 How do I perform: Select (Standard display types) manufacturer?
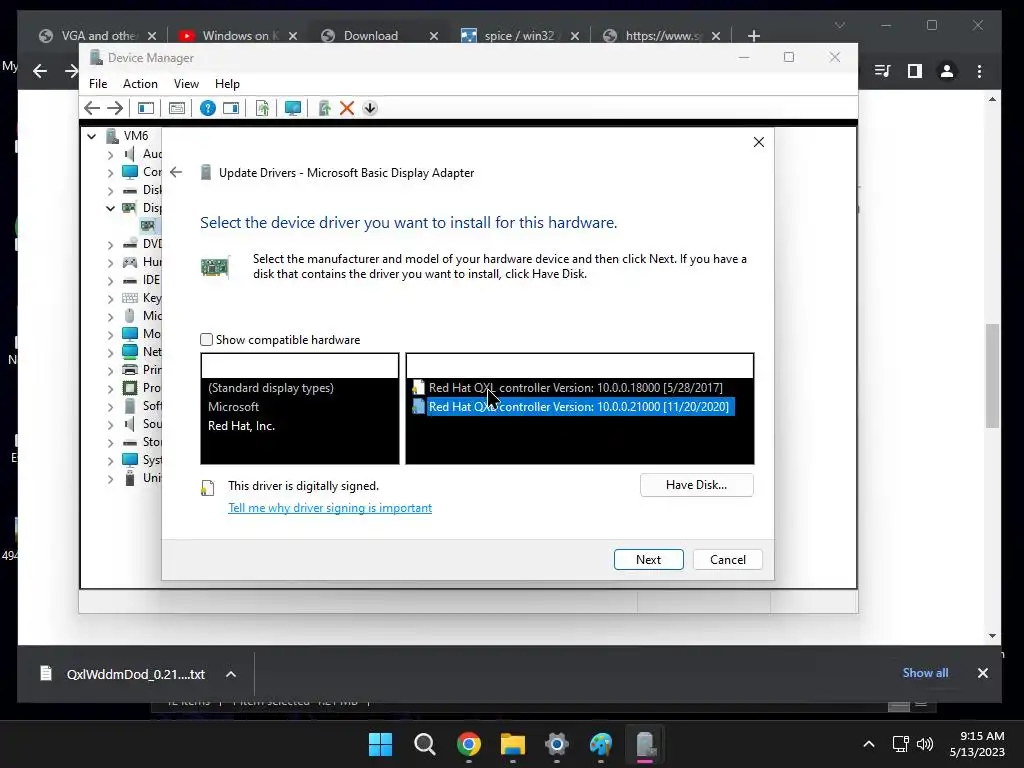tap(270, 387)
